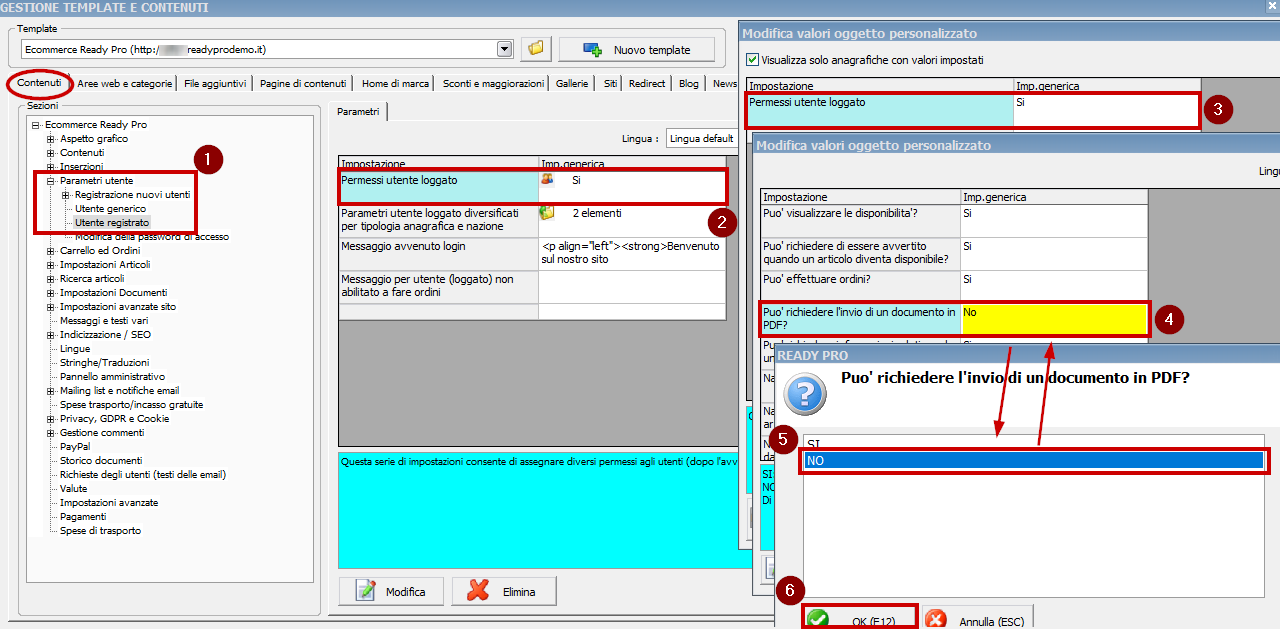Expand the Aspetto grafico tree node
1280x629 pixels.
(51, 139)
